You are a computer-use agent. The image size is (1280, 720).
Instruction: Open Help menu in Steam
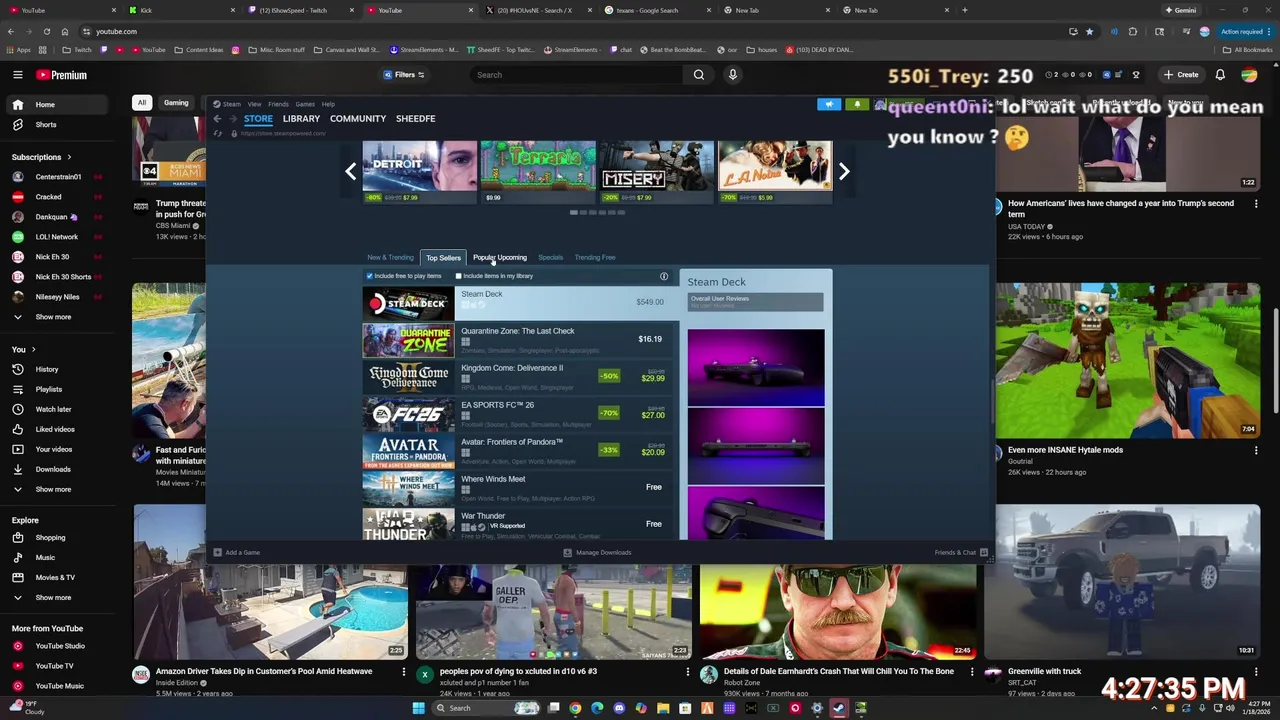(328, 104)
